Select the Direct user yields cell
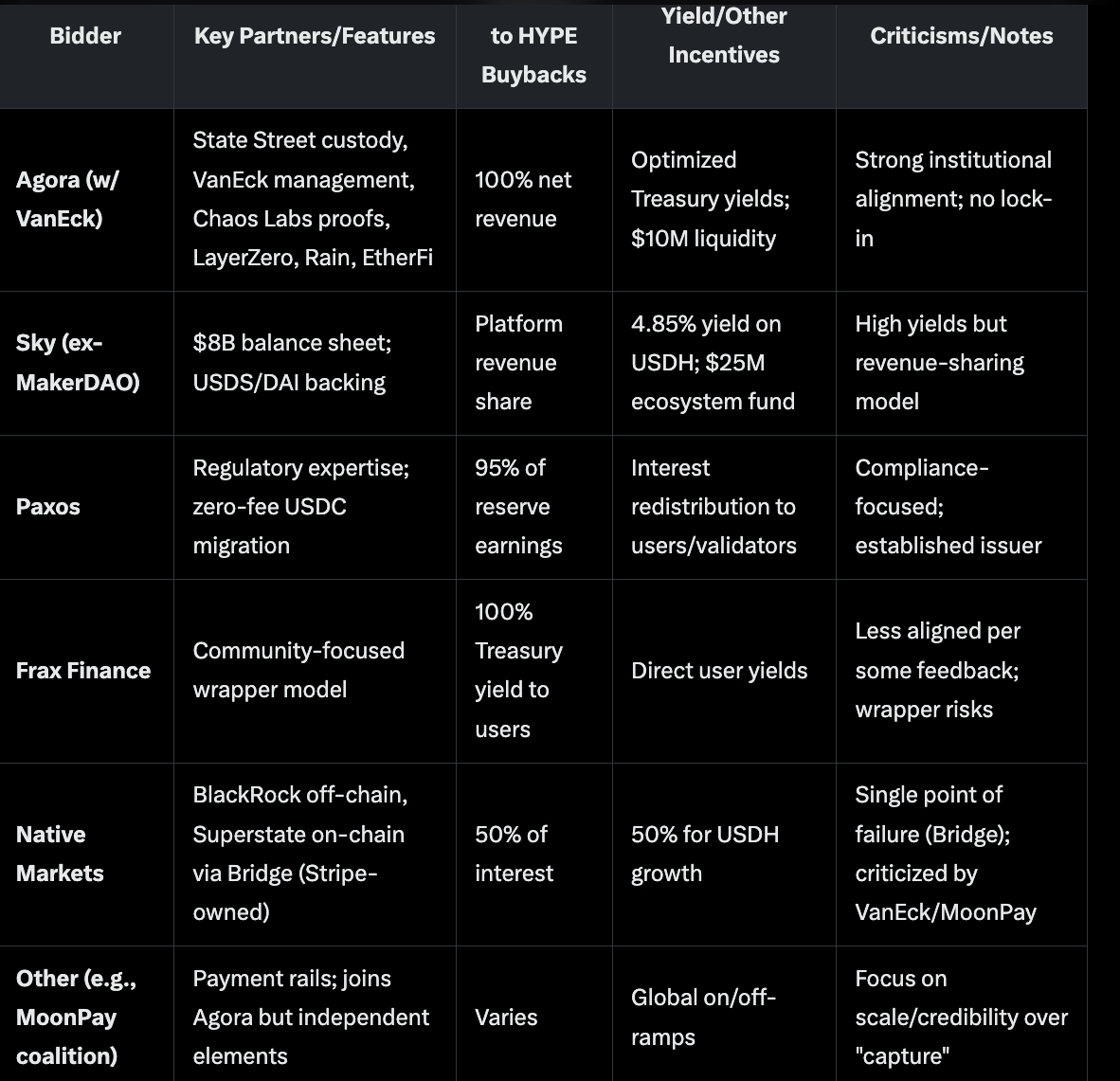The image size is (1120, 1081). (719, 671)
